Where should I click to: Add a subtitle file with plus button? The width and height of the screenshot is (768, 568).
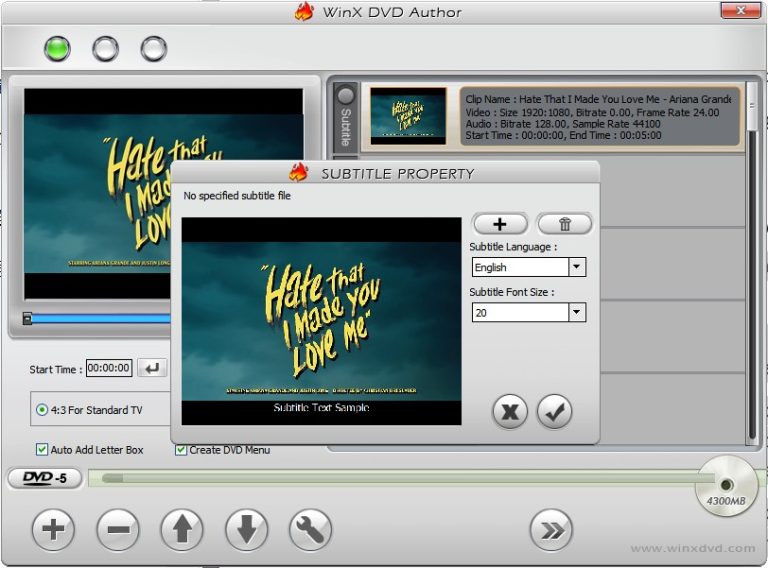click(x=500, y=224)
